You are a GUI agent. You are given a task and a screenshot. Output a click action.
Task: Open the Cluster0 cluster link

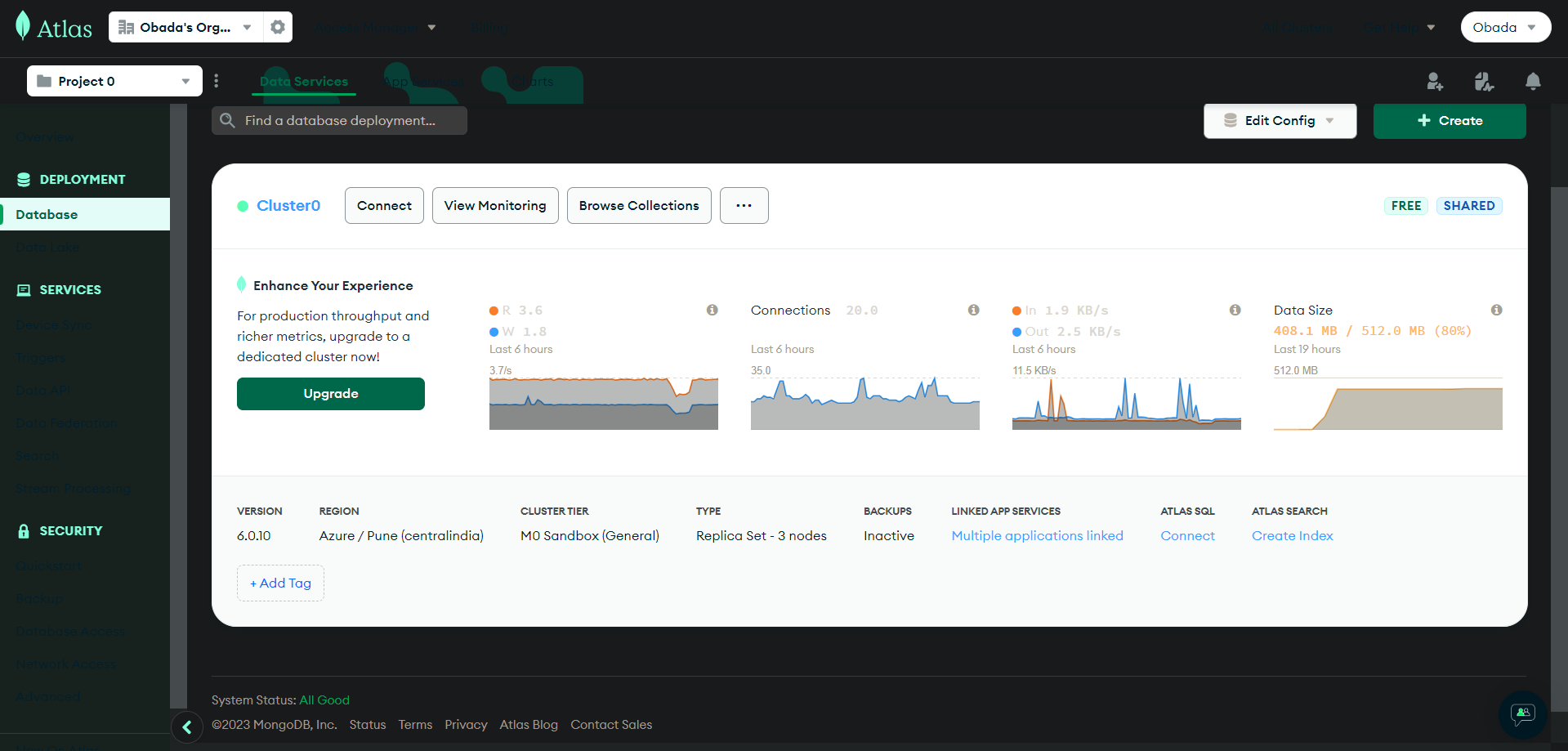pos(288,206)
